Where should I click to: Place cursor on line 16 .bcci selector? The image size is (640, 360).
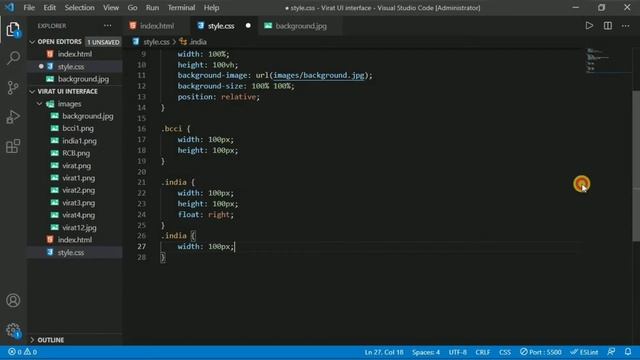[x=172, y=129]
